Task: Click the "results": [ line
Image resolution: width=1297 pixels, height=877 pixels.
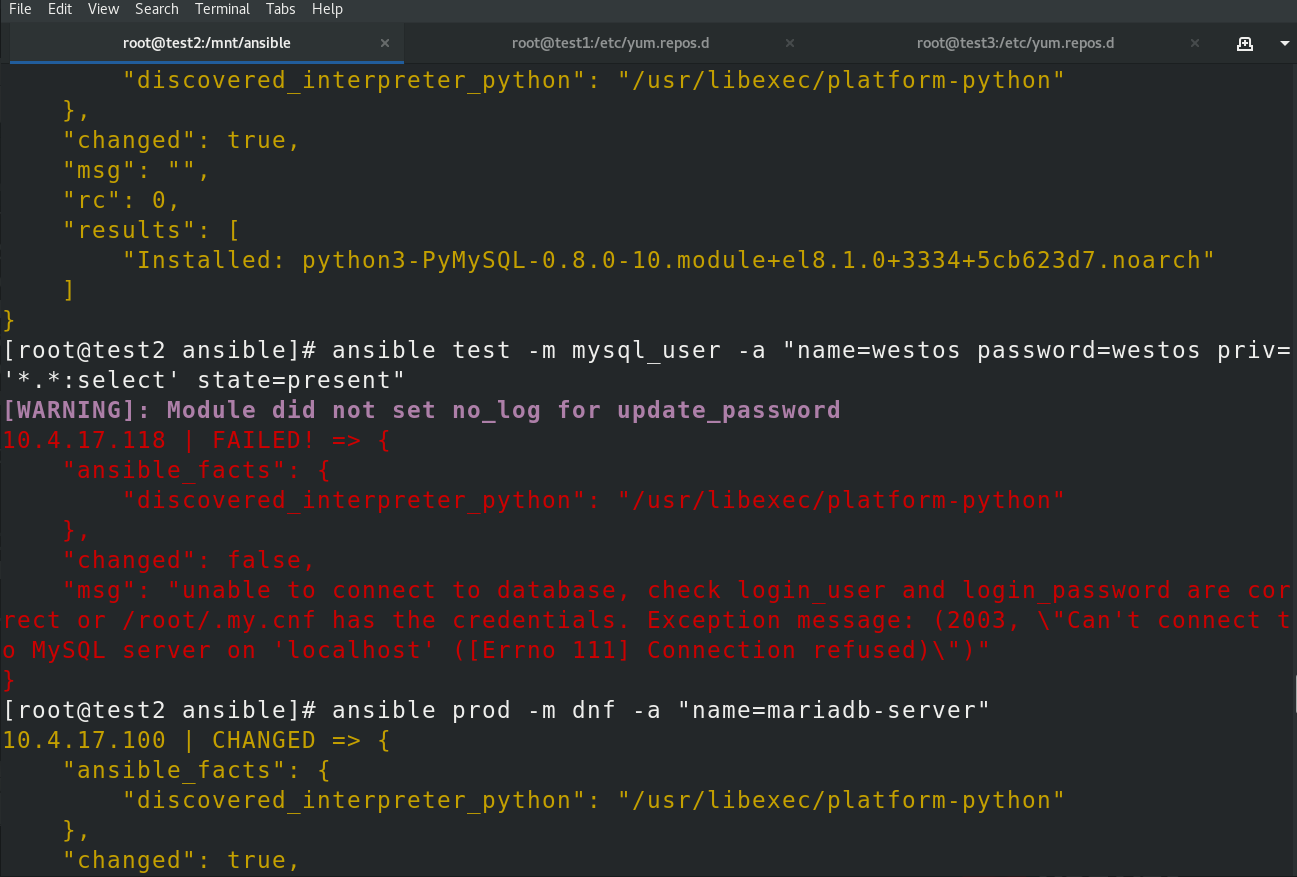Action: (x=152, y=230)
